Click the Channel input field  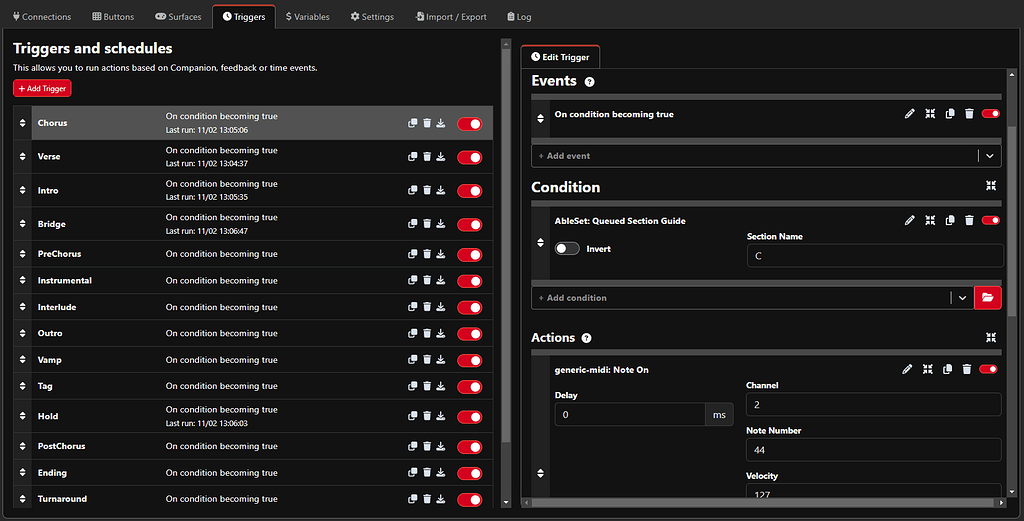point(873,405)
